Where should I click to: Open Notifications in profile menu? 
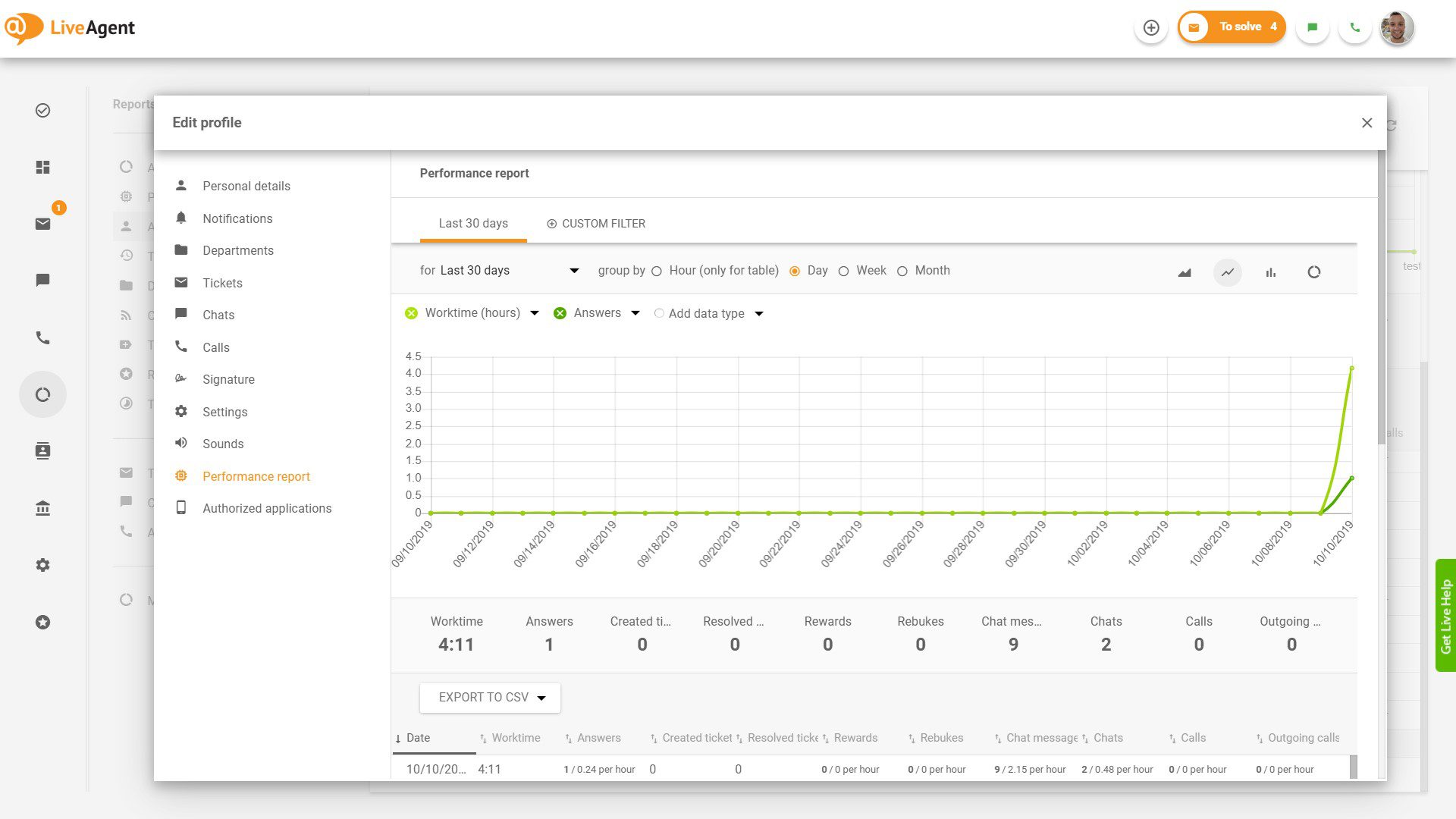coord(237,218)
